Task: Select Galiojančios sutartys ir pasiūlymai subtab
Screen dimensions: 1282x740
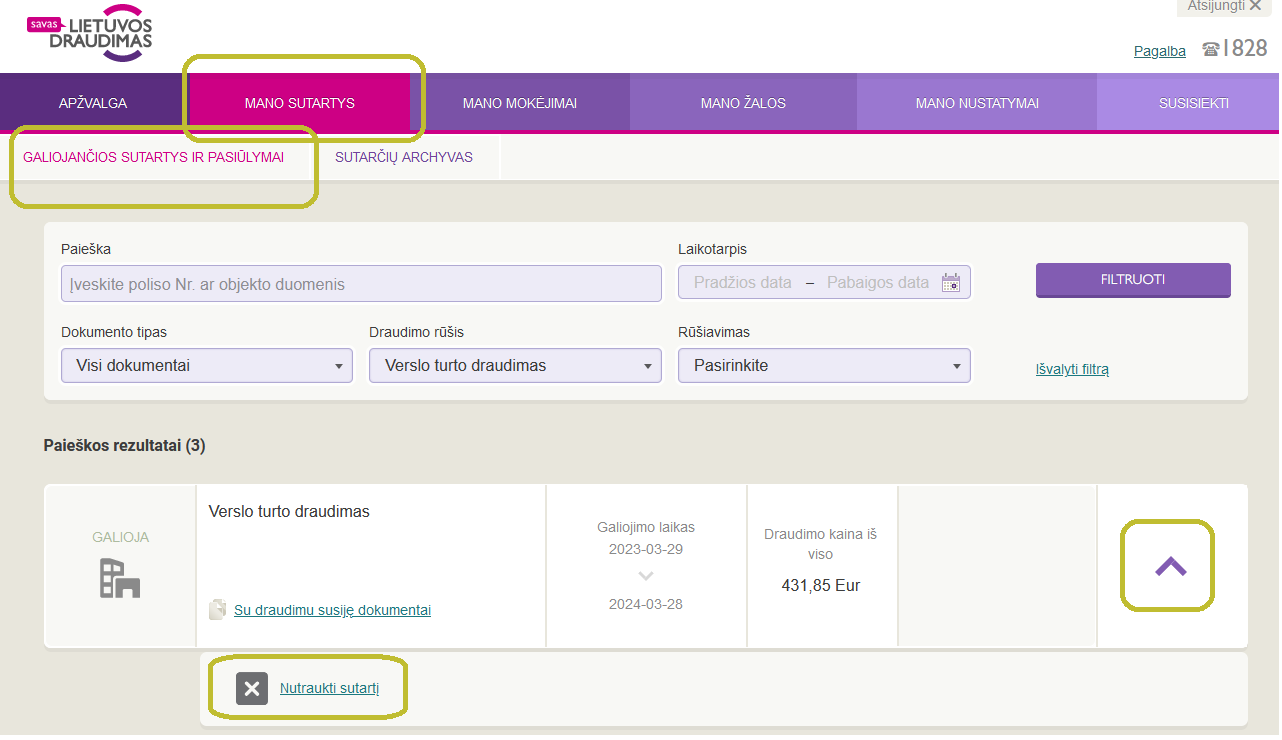Action: pyautogui.click(x=153, y=157)
